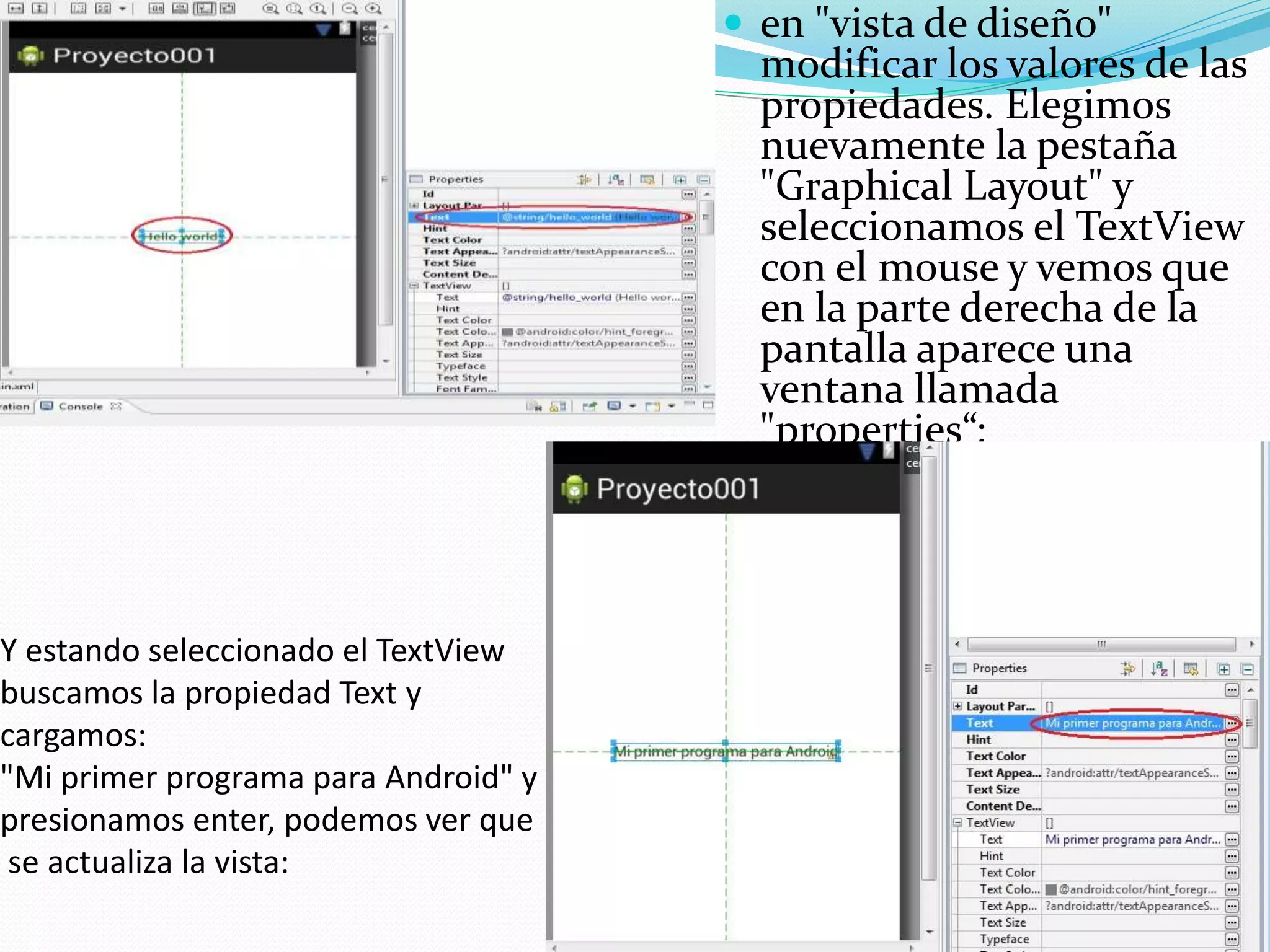The width and height of the screenshot is (1270, 952).
Task: Click Mi primer programa value under TextView group
Action: pos(1133,839)
